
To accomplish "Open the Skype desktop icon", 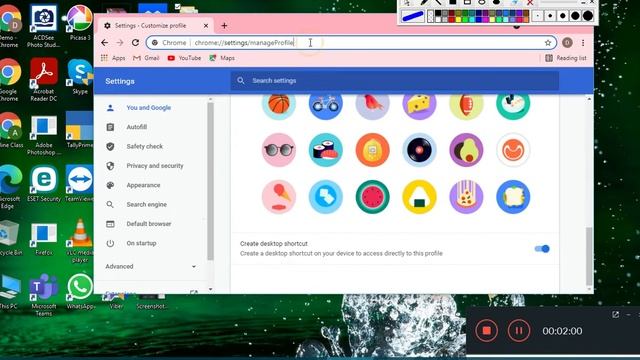I will click(80, 77).
